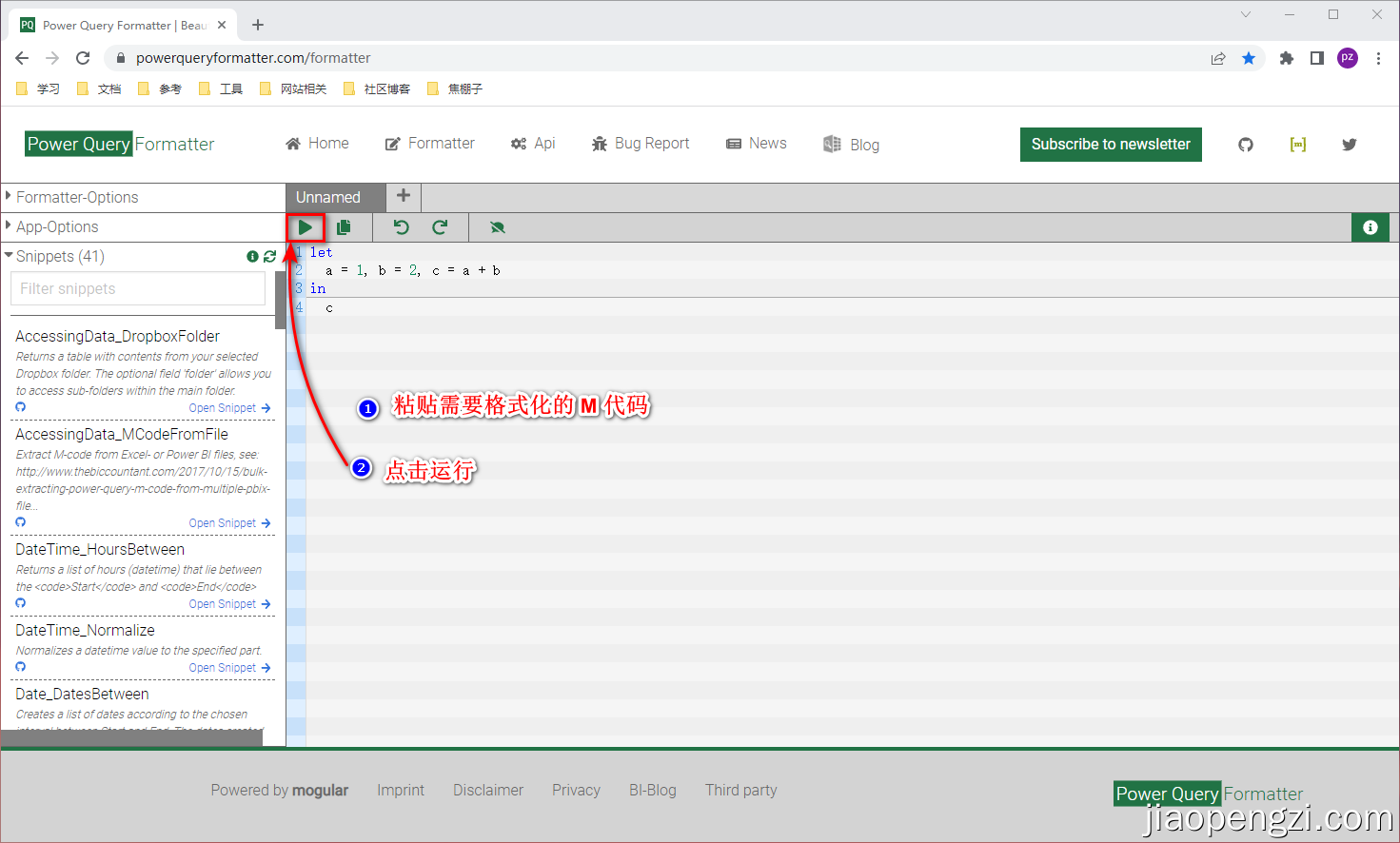
Task: Toggle the hide/eye-slash toolbar icon
Action: click(x=497, y=227)
